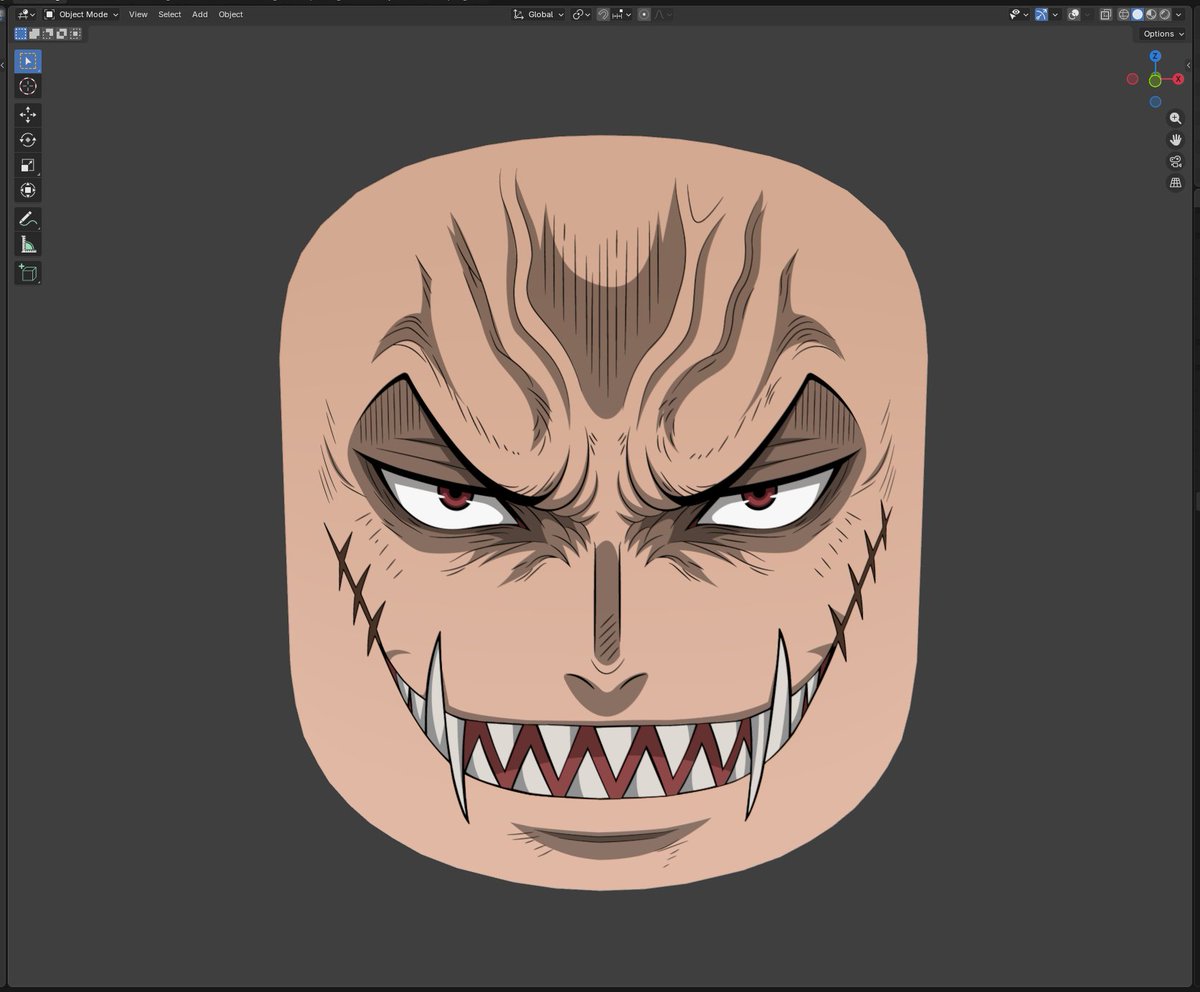Open the pivot point dropdown
The width and height of the screenshot is (1200, 992).
pyautogui.click(x=581, y=14)
